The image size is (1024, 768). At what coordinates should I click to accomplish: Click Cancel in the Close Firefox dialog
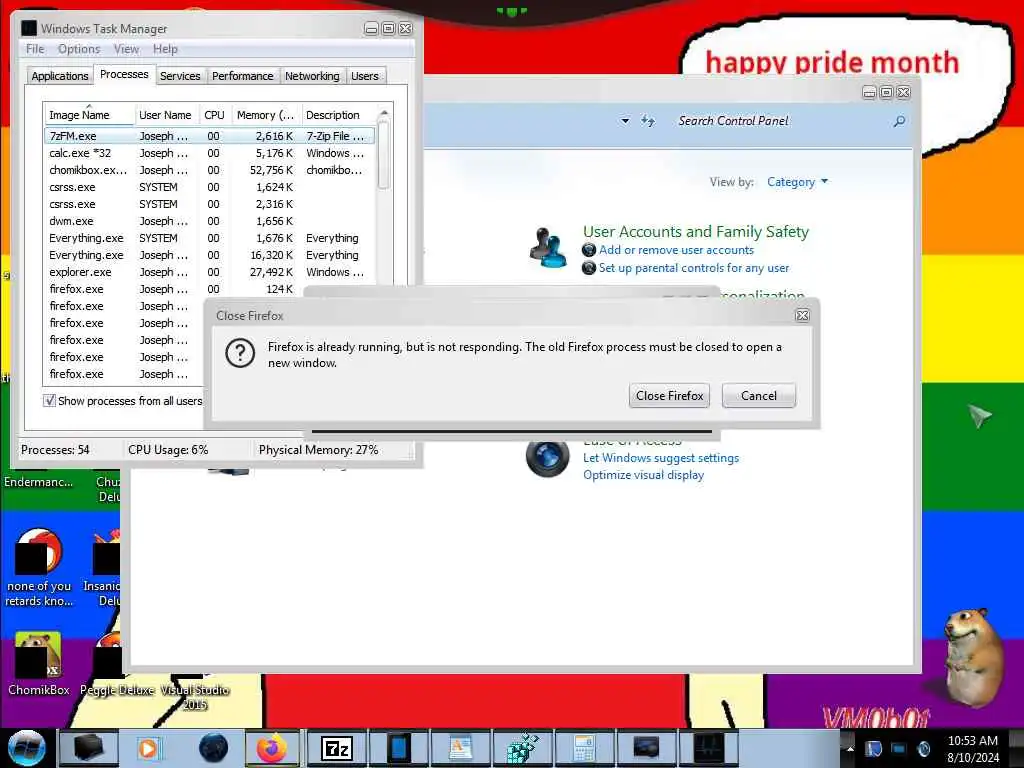[x=759, y=396]
